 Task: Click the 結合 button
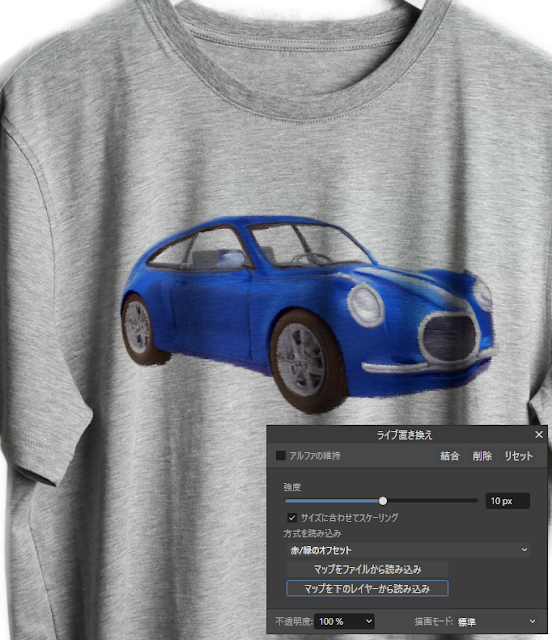450,456
